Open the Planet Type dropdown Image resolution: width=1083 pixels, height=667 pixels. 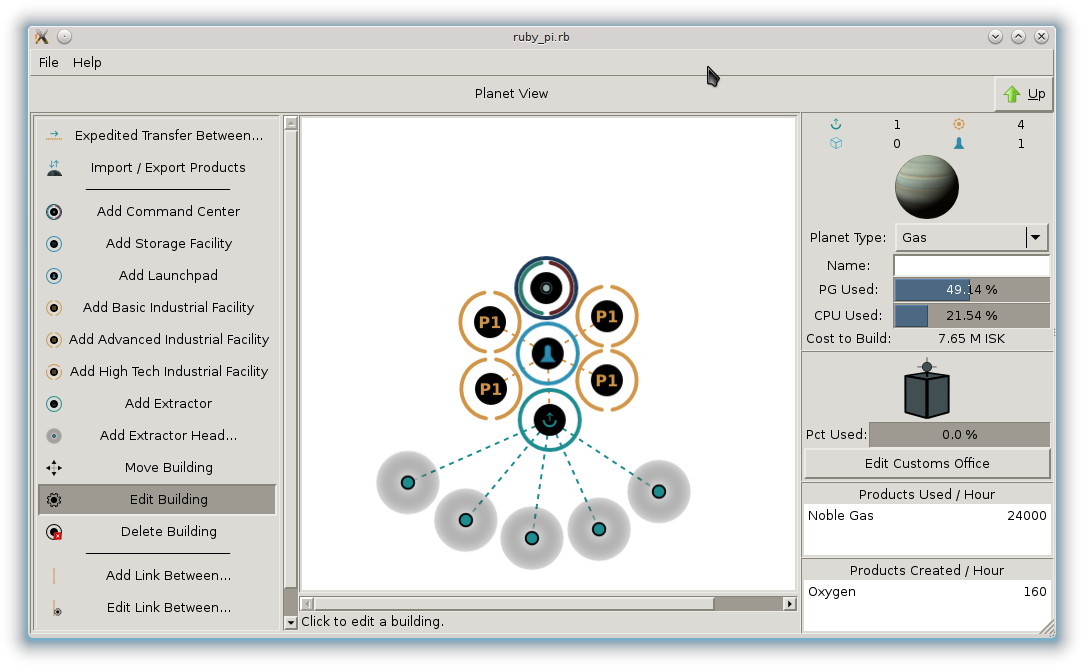pyautogui.click(x=970, y=238)
